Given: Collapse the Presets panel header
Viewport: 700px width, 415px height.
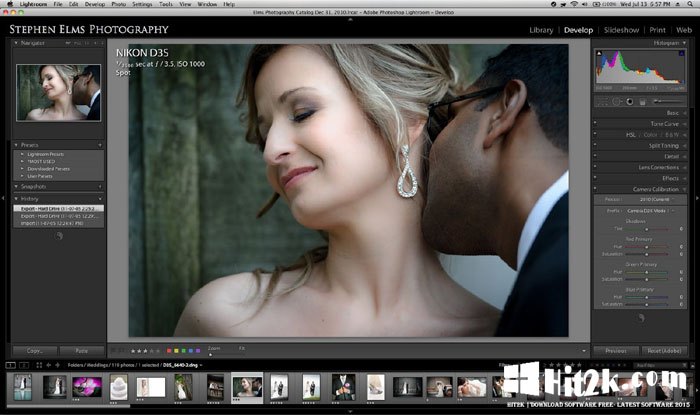Looking at the screenshot, I should 16,145.
